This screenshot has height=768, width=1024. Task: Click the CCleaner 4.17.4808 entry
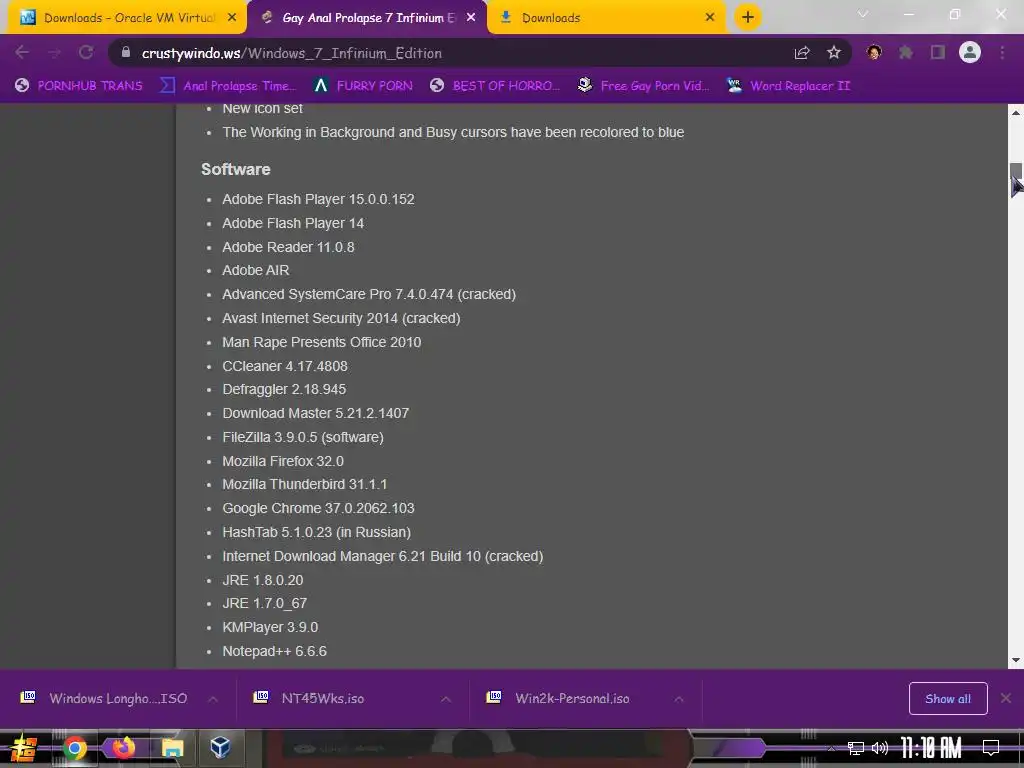coord(285,366)
